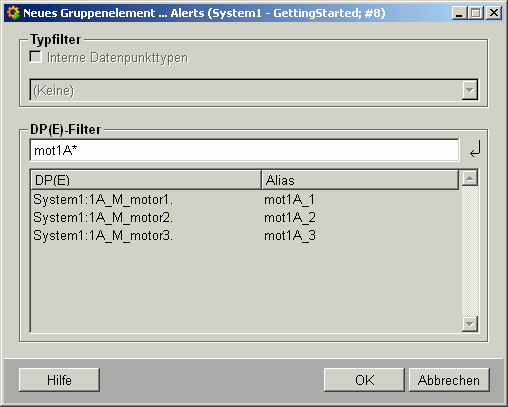Open the (Keine) type filter dropdown
Screen dimensions: 508x407
254,90
